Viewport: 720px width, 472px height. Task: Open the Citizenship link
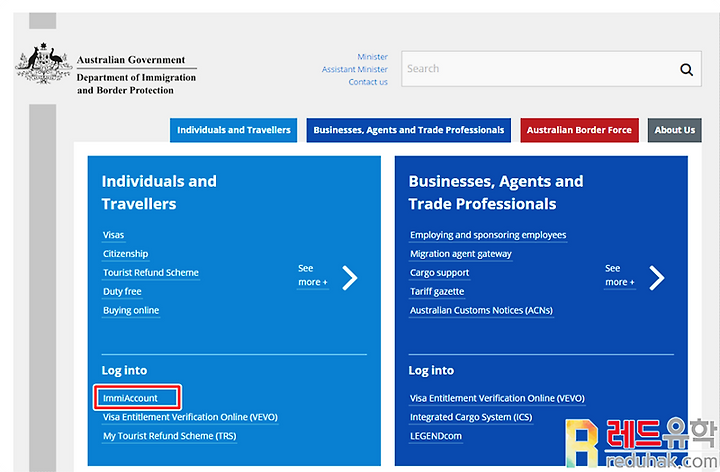tap(125, 254)
